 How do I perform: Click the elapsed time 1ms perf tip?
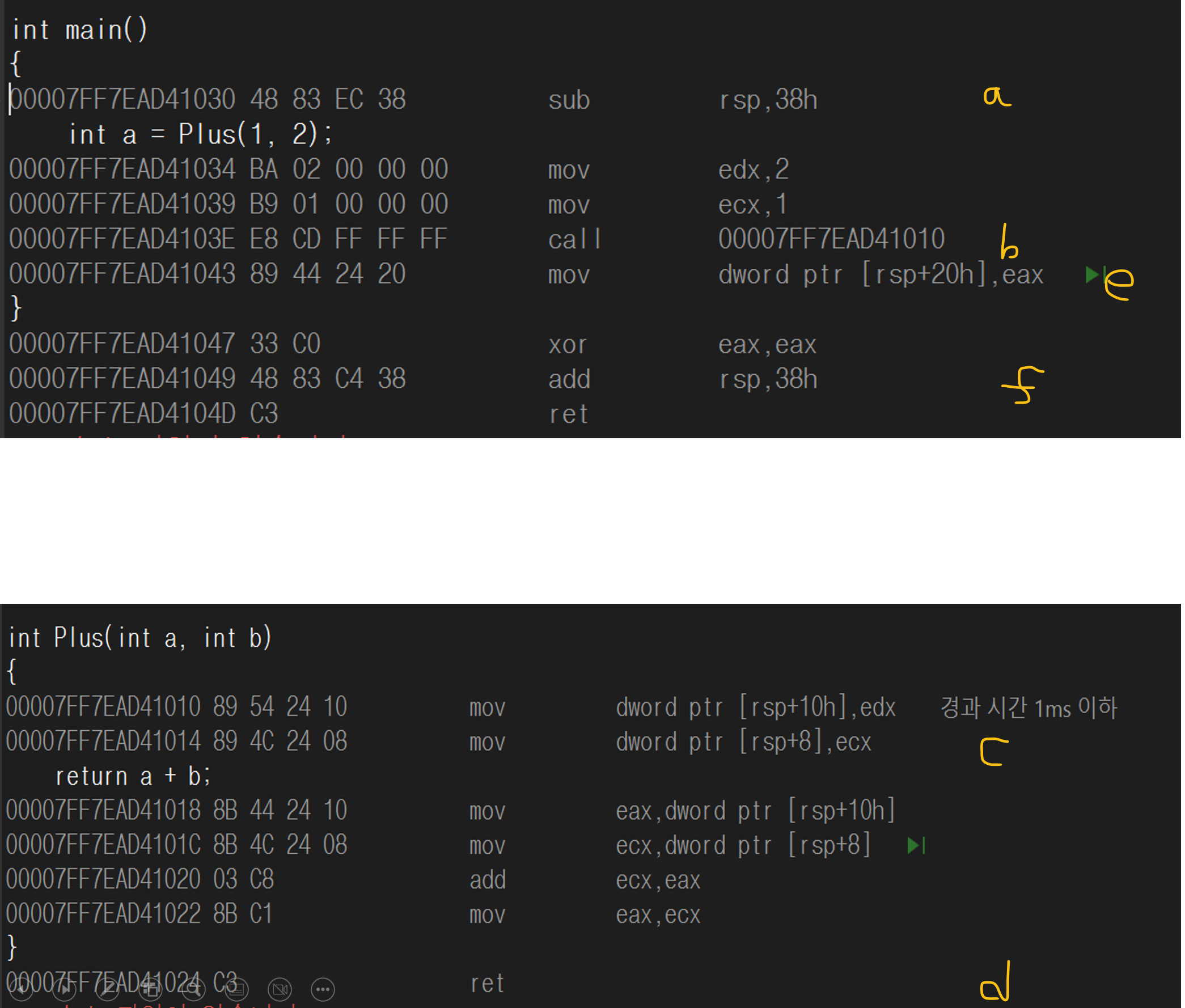[1028, 708]
